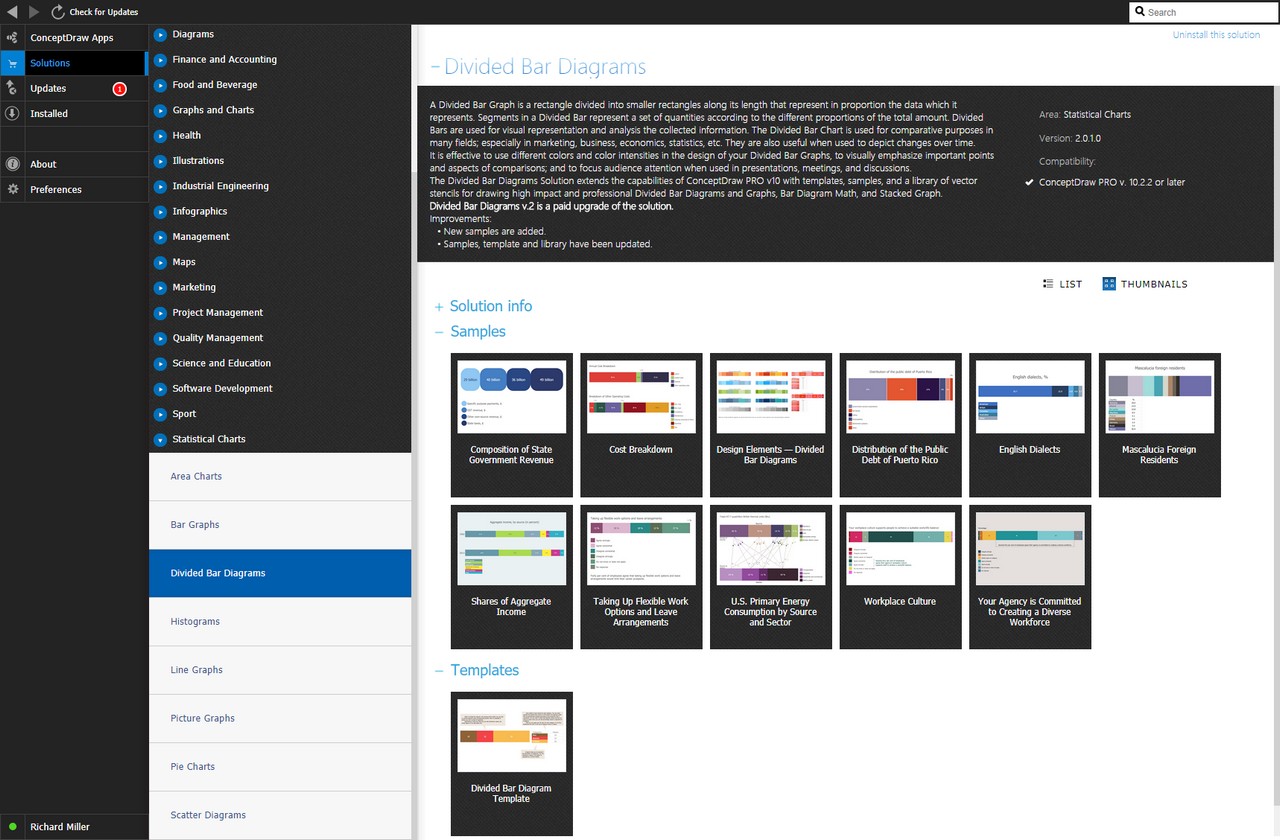
Task: Expand the Graphs and Charts category
Action: tap(160, 110)
